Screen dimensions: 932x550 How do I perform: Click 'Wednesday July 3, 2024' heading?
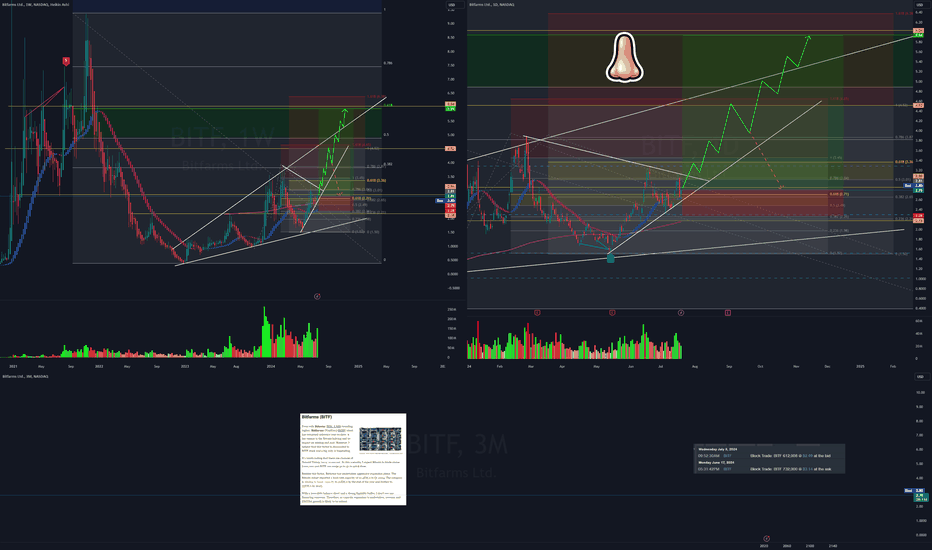pos(717,450)
